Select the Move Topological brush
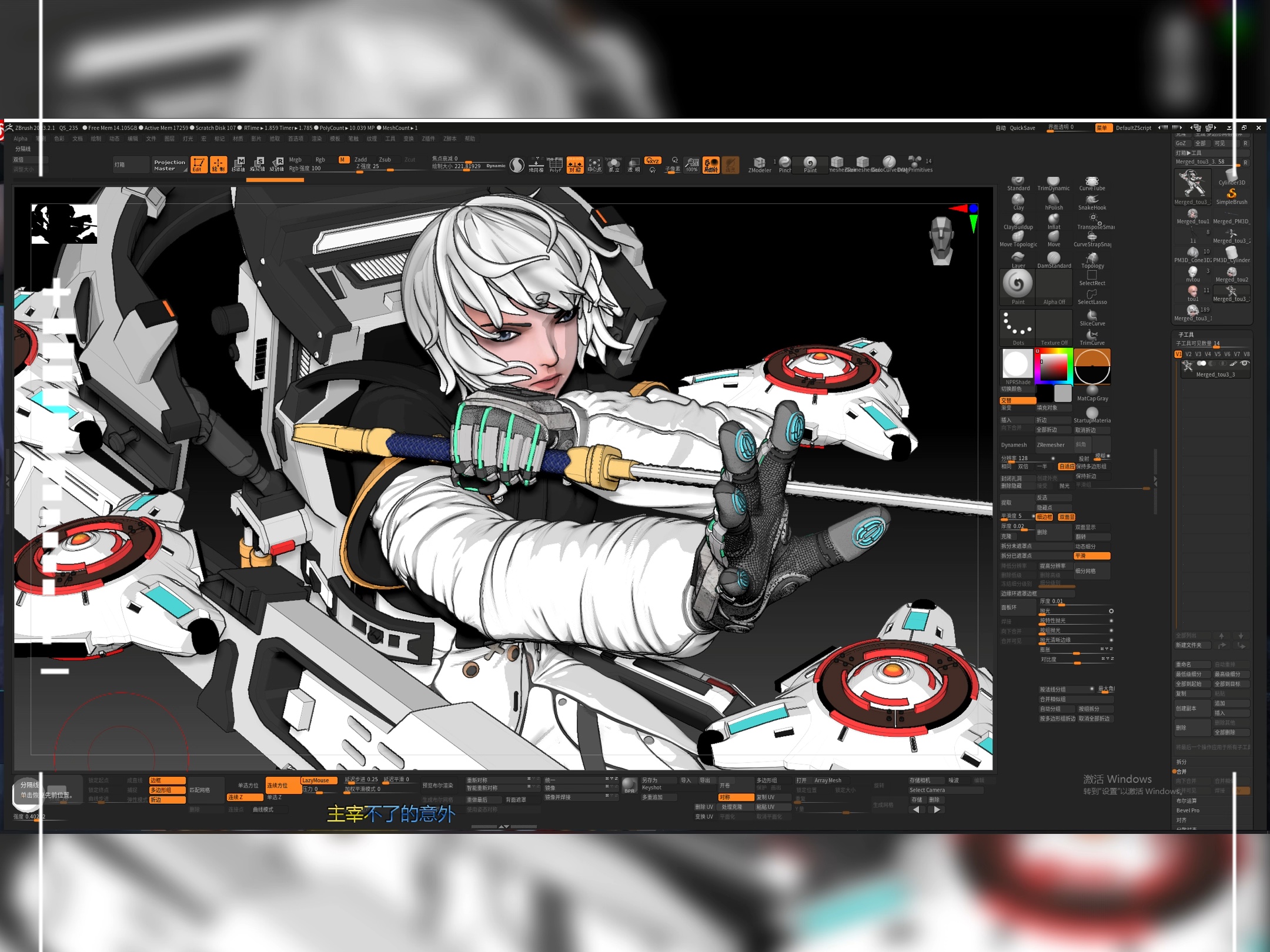Screen dimensions: 1270x952 point(1018,240)
